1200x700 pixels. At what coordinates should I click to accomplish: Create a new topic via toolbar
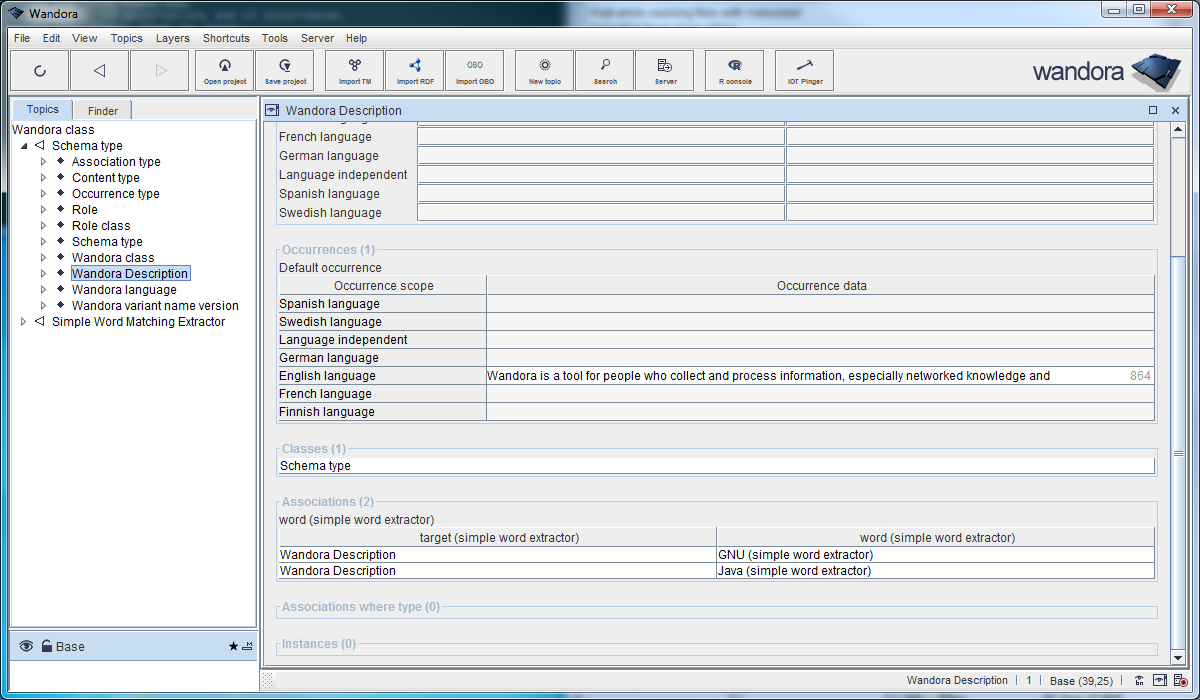pos(544,71)
